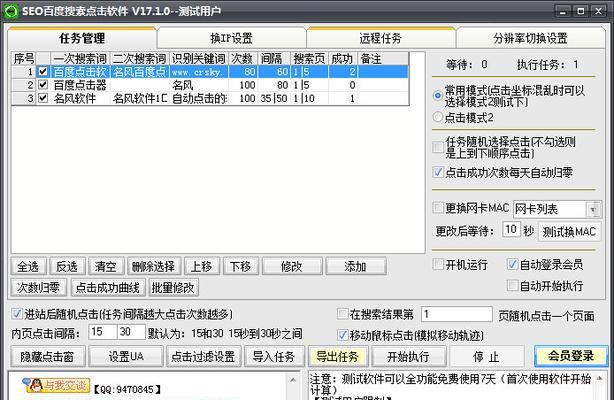Select the 常用模式 radio button
Screen dimensions: 614x400
click(x=438, y=95)
